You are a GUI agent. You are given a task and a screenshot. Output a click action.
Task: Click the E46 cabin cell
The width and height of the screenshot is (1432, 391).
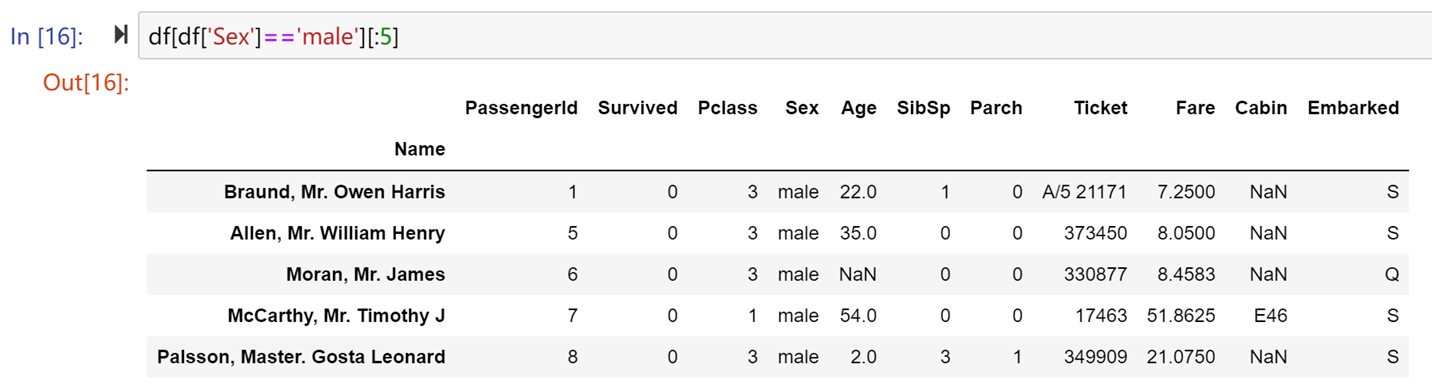click(1268, 315)
